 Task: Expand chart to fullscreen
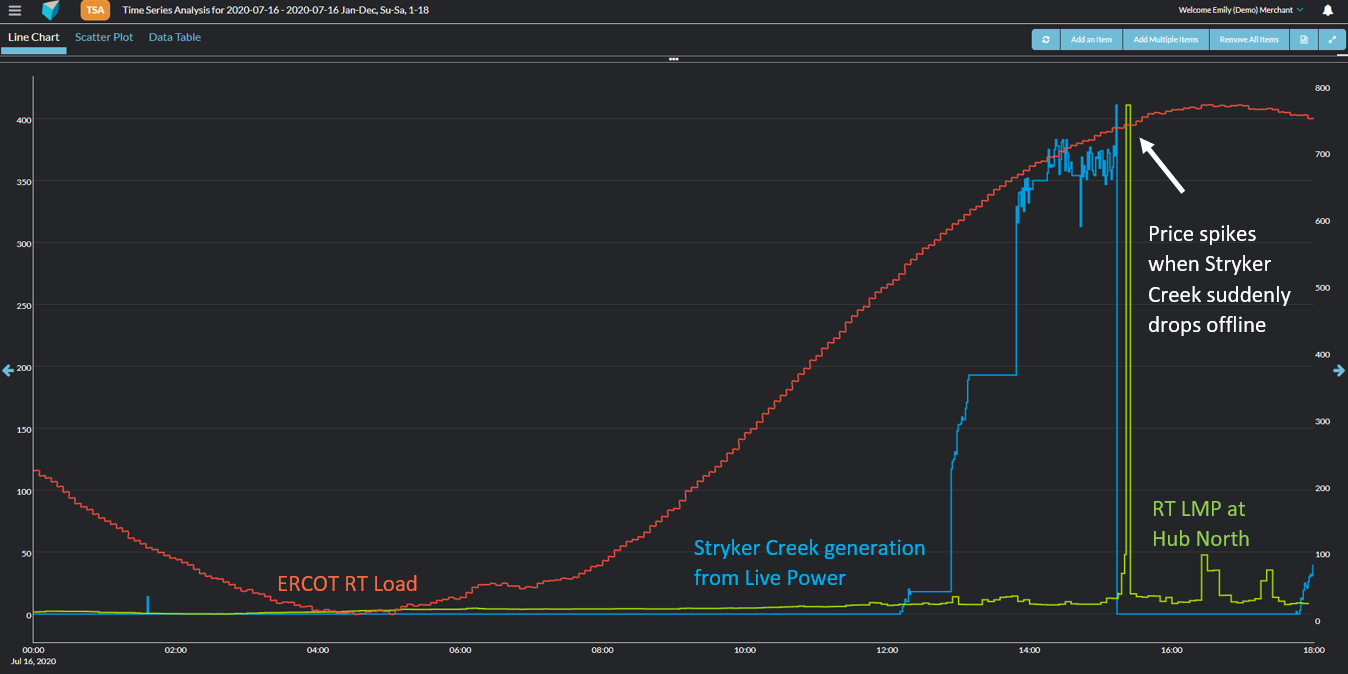pyautogui.click(x=1332, y=39)
